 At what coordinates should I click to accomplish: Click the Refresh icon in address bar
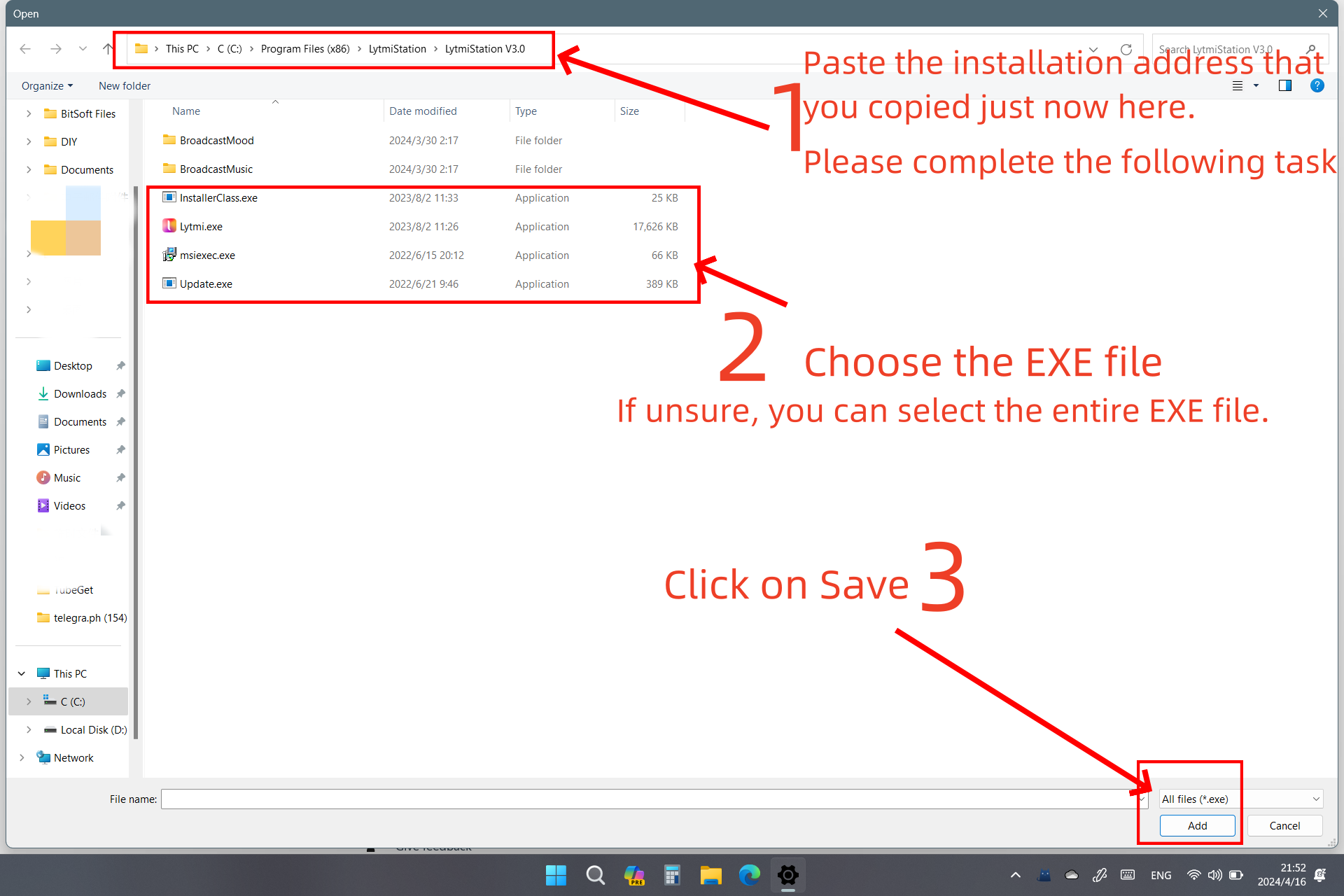1126,49
